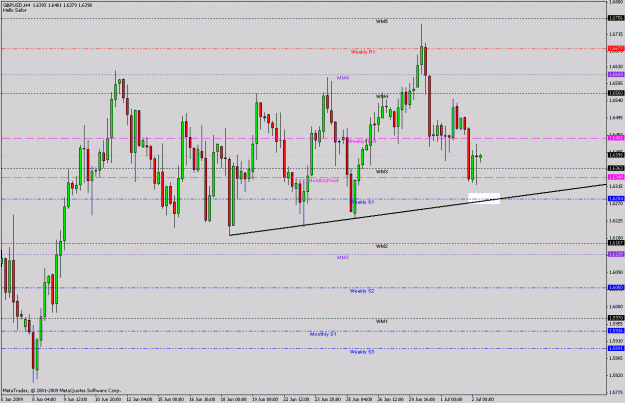625x403 pixels.
Task: Click the '16 Jun 16:00' time label
Action: coord(202,399)
